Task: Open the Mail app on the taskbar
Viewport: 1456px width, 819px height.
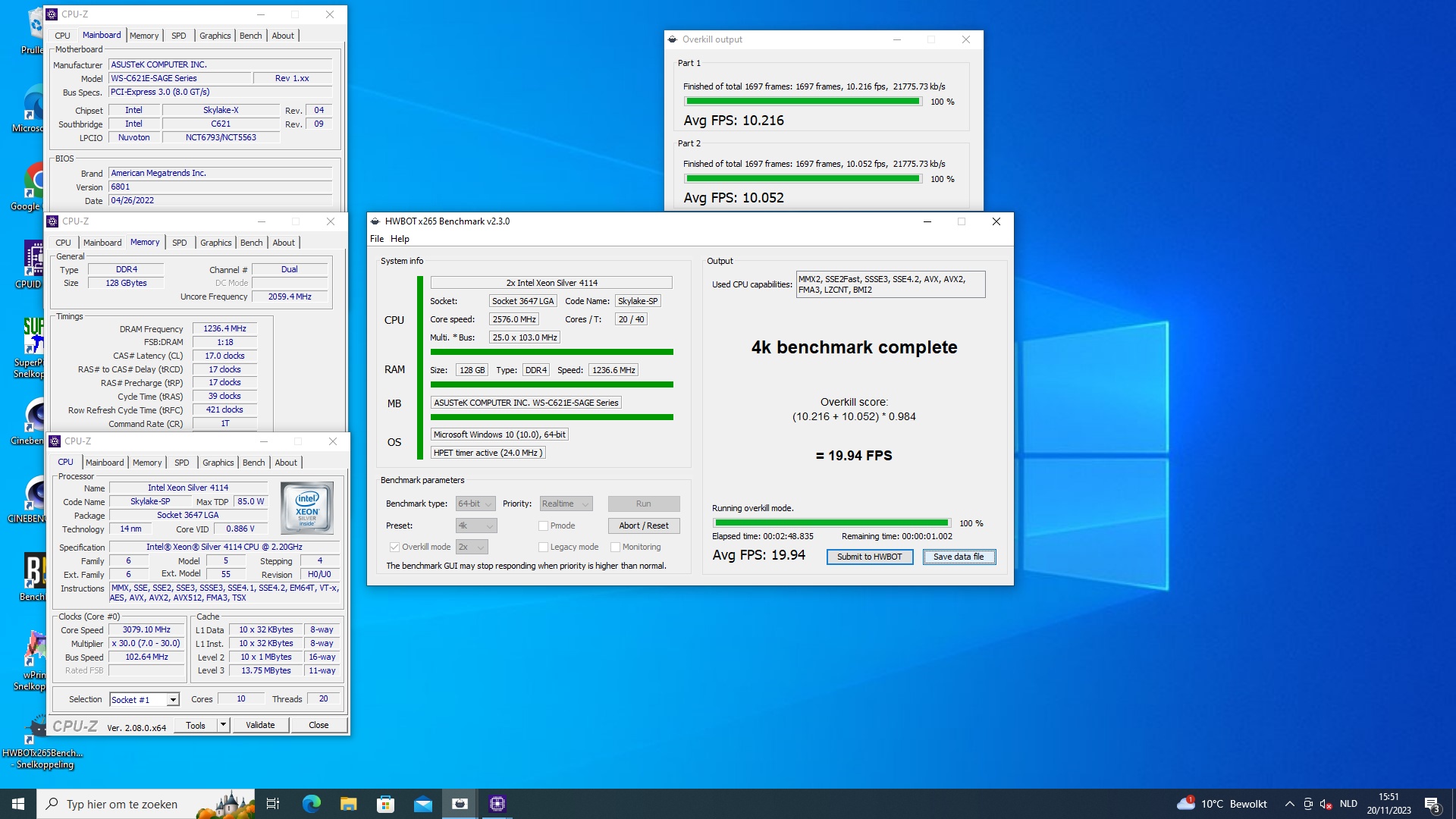Action: (422, 804)
